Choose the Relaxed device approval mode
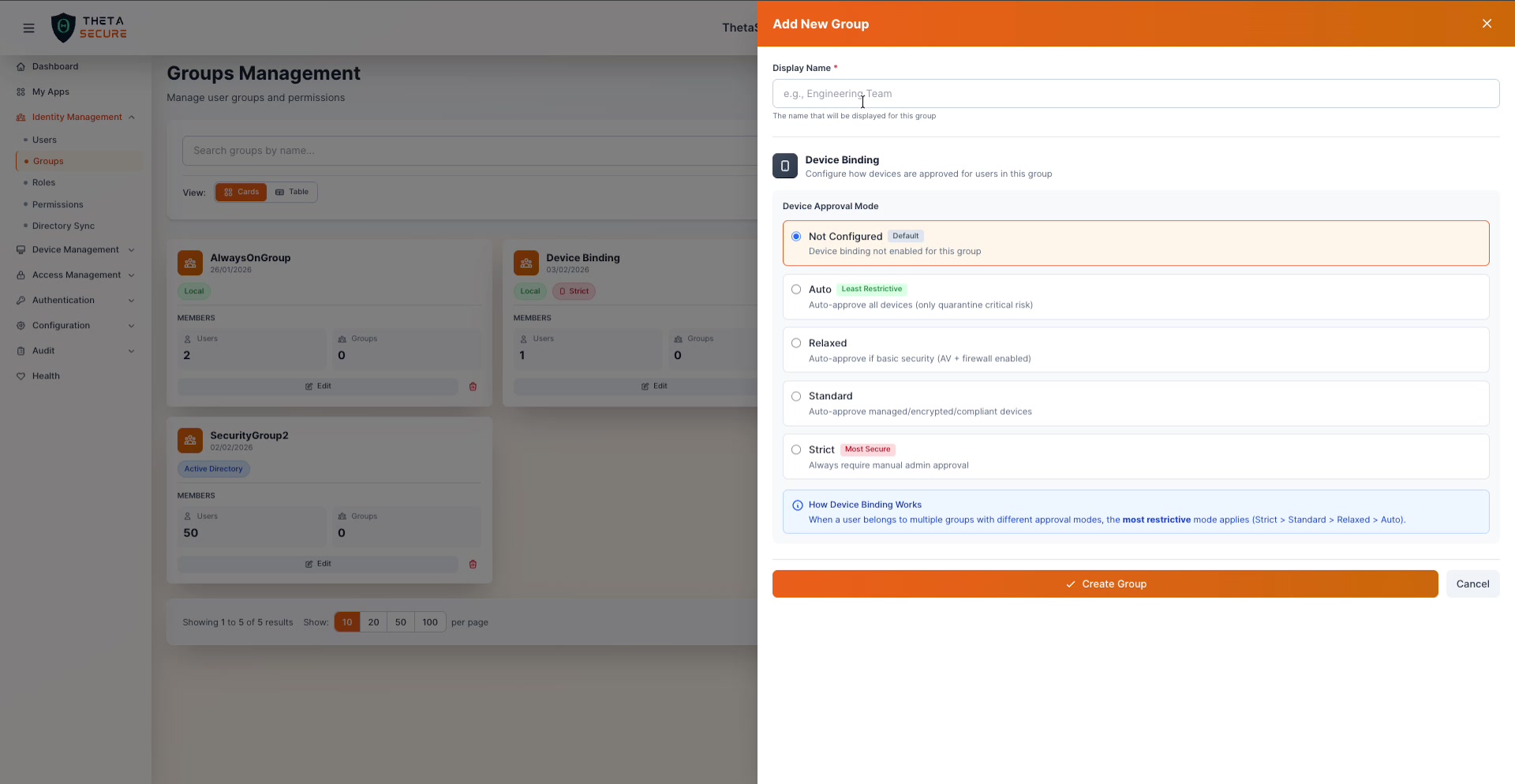The height and width of the screenshot is (784, 1515). tap(796, 343)
